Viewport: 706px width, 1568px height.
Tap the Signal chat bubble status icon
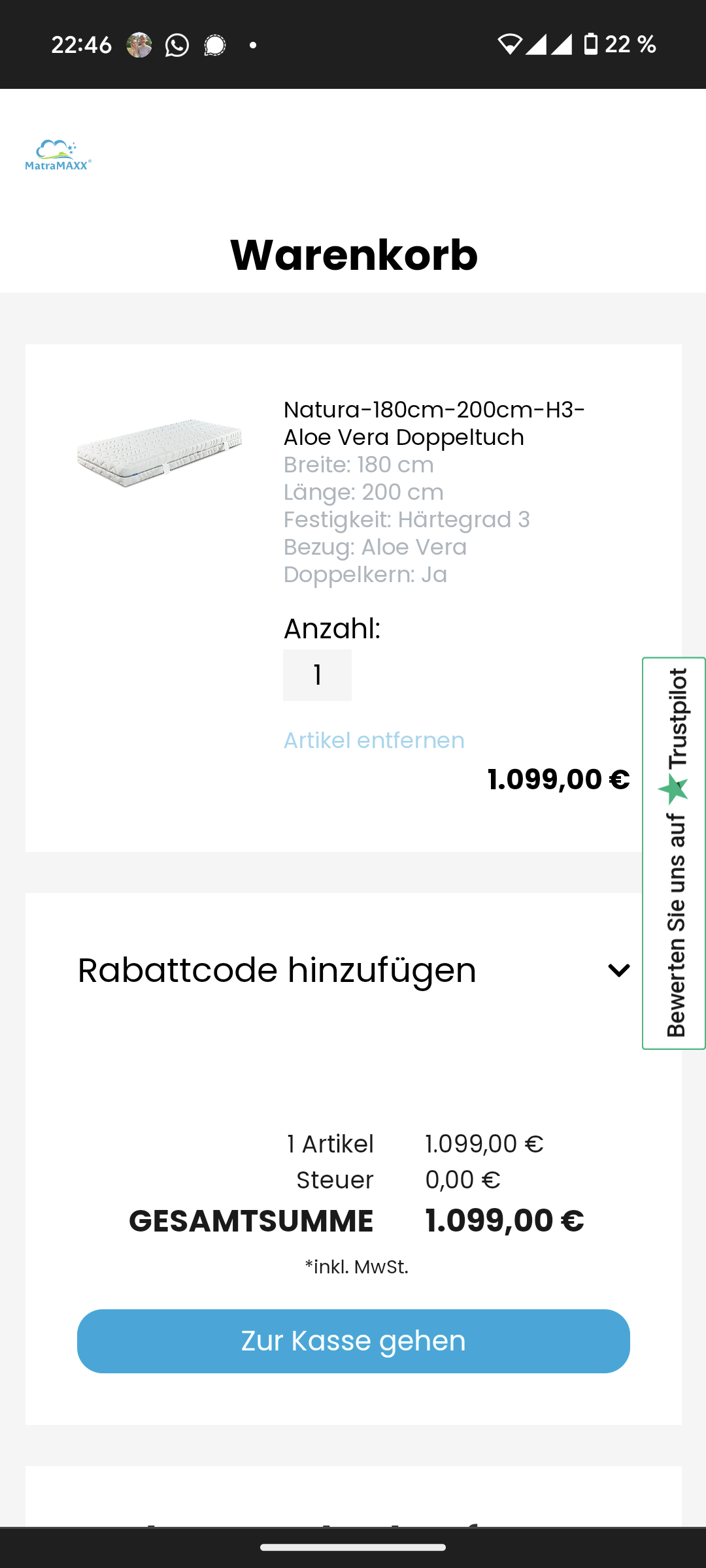(x=214, y=45)
